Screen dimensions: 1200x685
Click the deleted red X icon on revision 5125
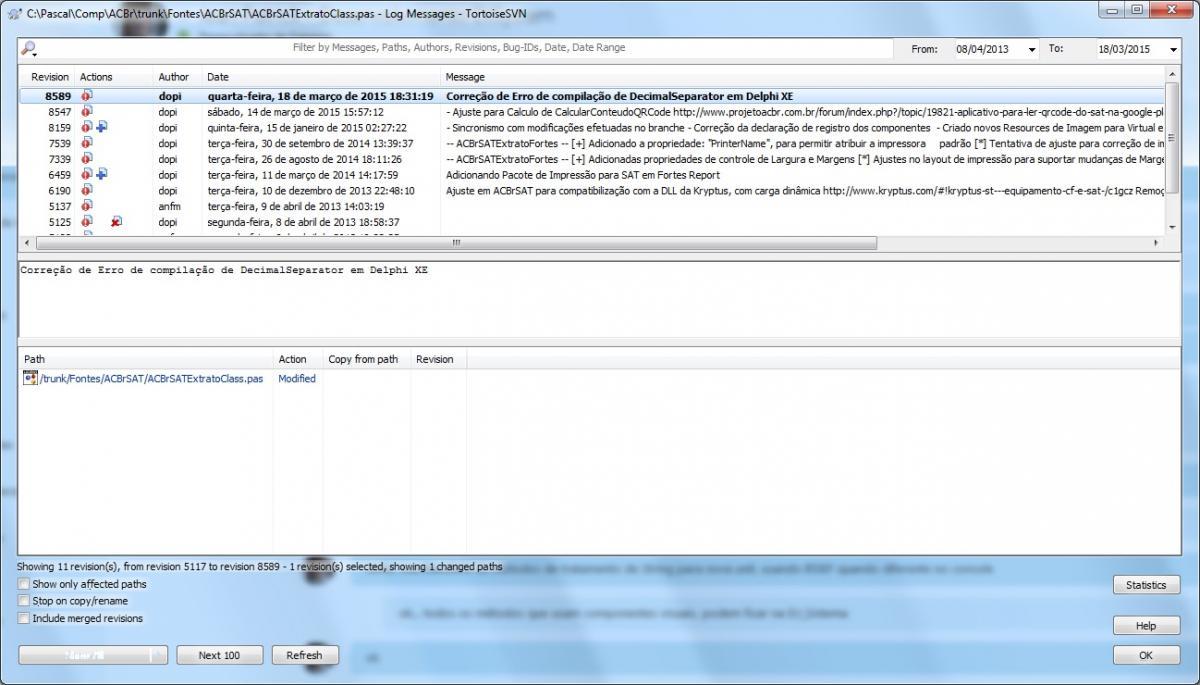point(116,222)
